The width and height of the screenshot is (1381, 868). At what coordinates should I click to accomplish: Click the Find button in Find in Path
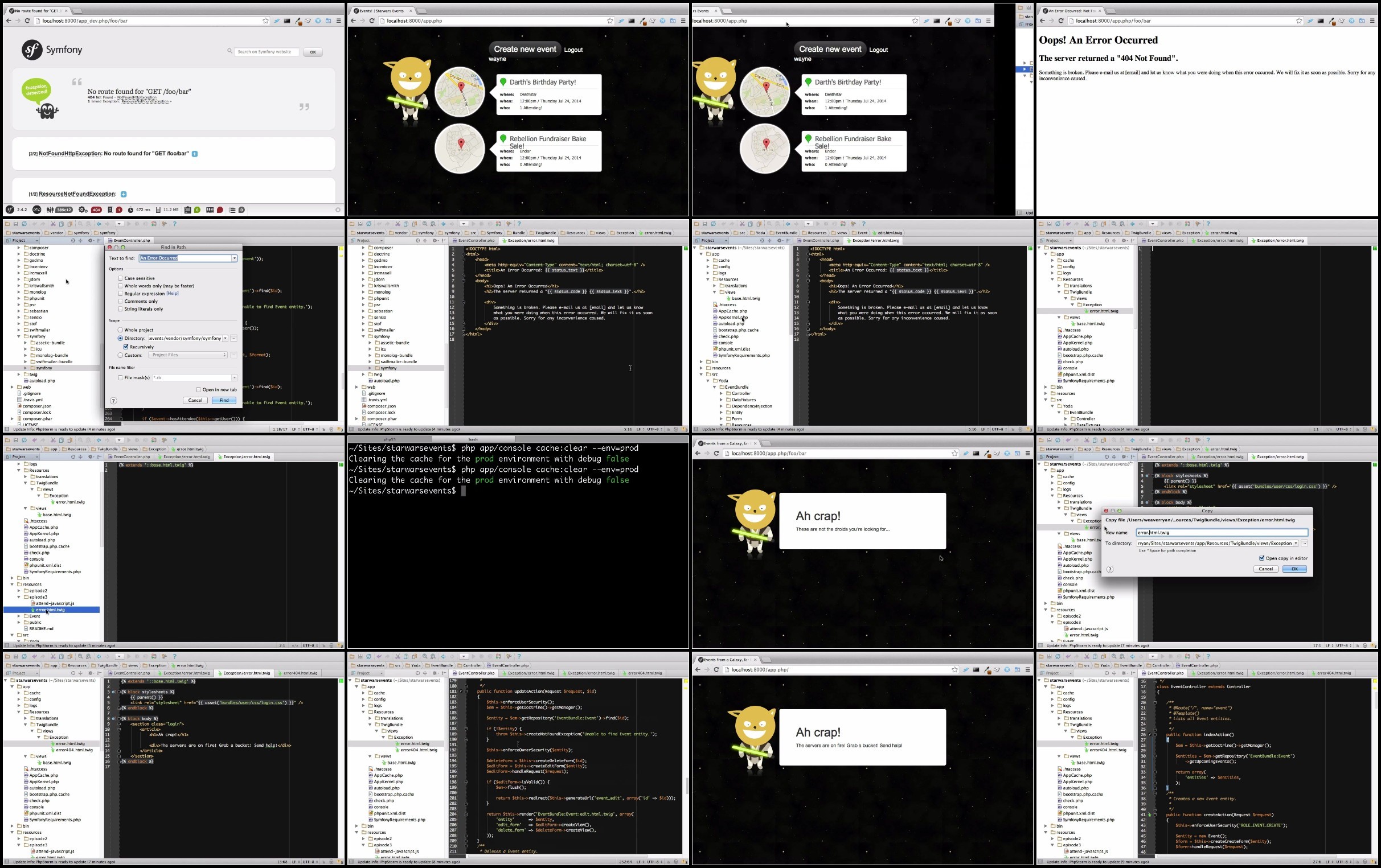coord(224,400)
